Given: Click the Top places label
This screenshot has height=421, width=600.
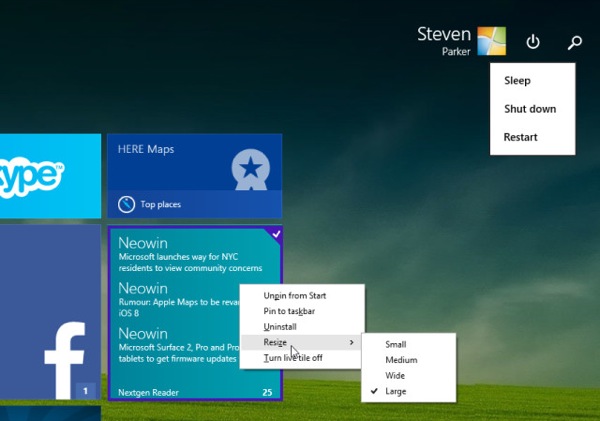Looking at the screenshot, I should click(x=160, y=204).
